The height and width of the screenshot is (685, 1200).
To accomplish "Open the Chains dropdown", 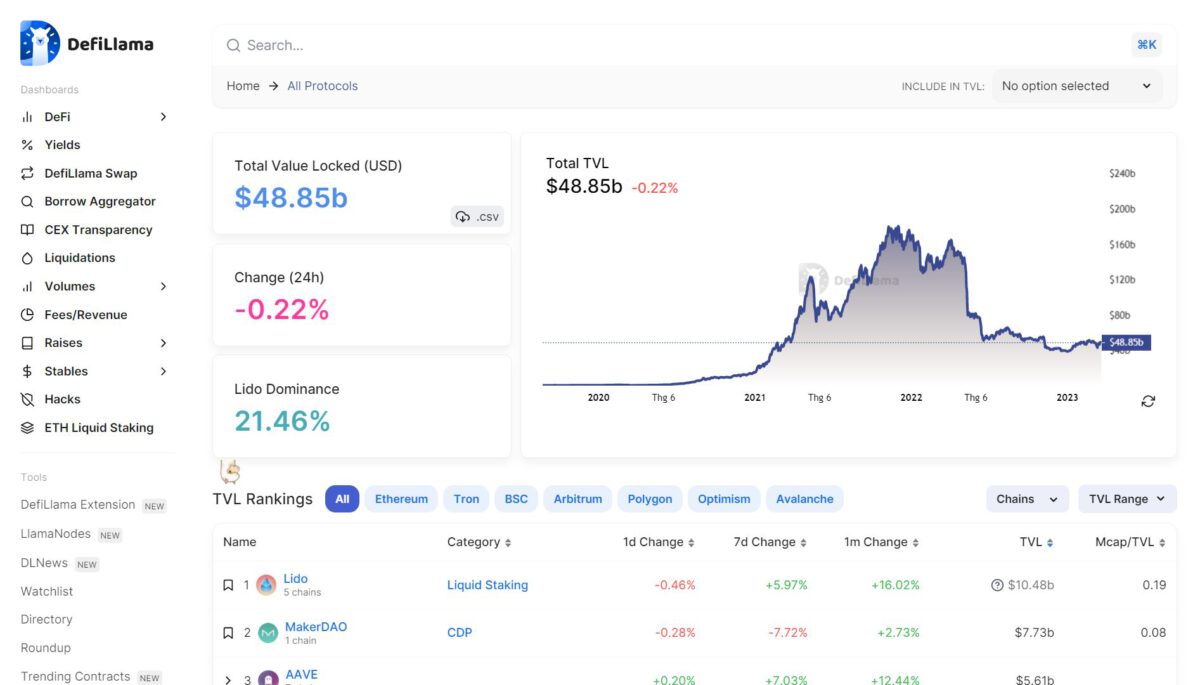I will (x=1026, y=499).
